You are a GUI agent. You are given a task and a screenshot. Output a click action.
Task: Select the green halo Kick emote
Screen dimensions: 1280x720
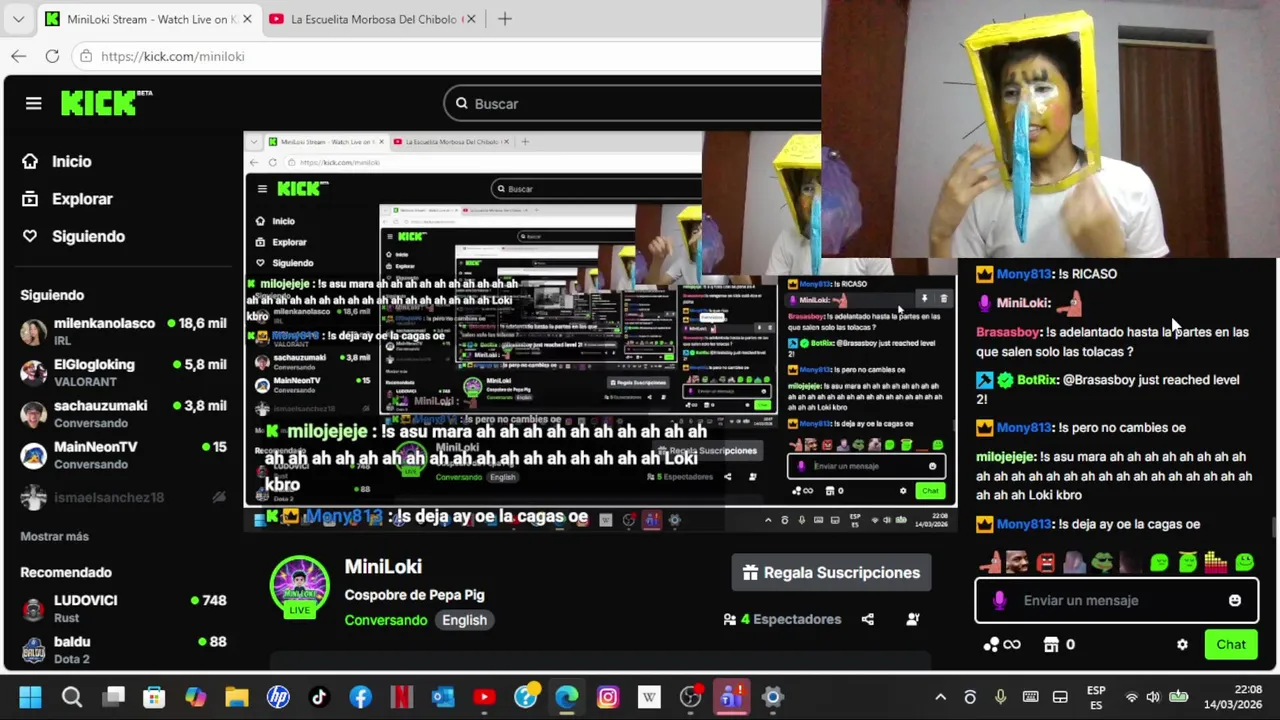(1187, 562)
